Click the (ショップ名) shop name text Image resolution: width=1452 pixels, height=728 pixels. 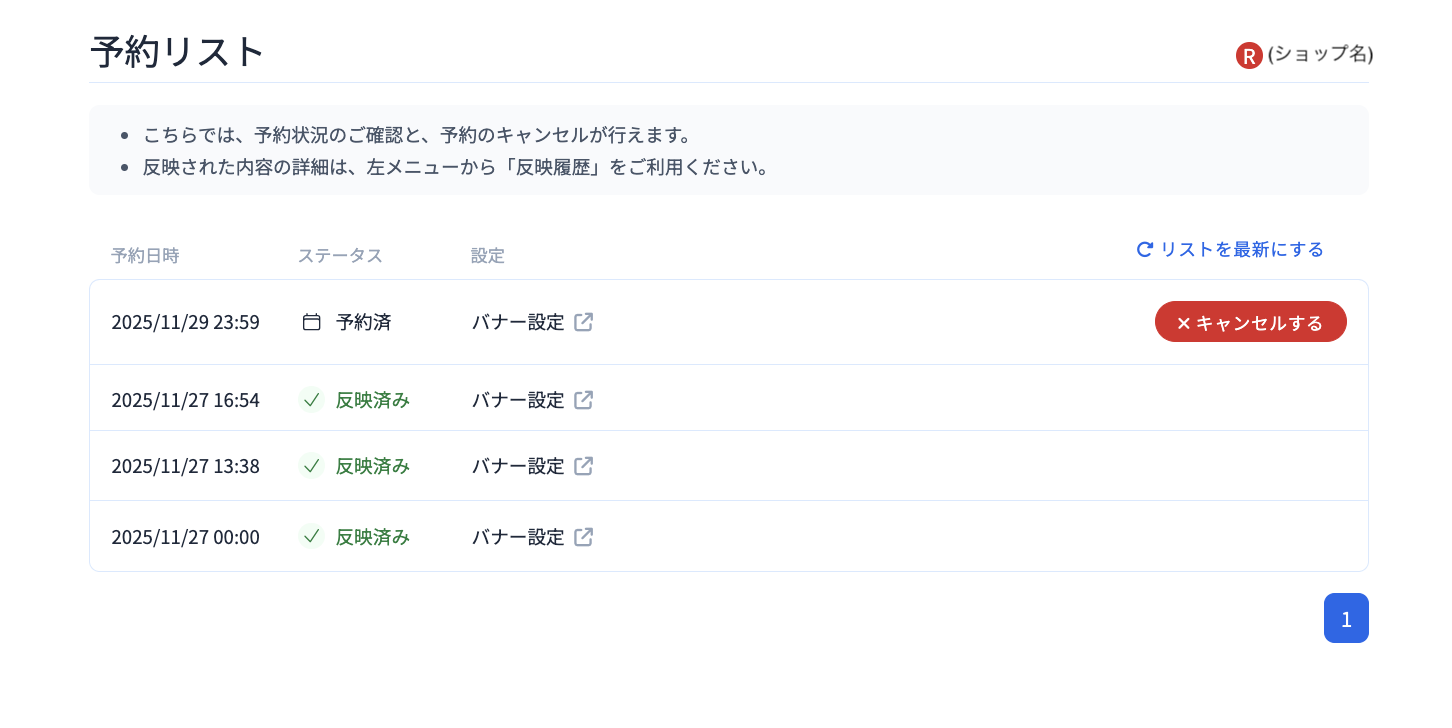[x=1320, y=54]
